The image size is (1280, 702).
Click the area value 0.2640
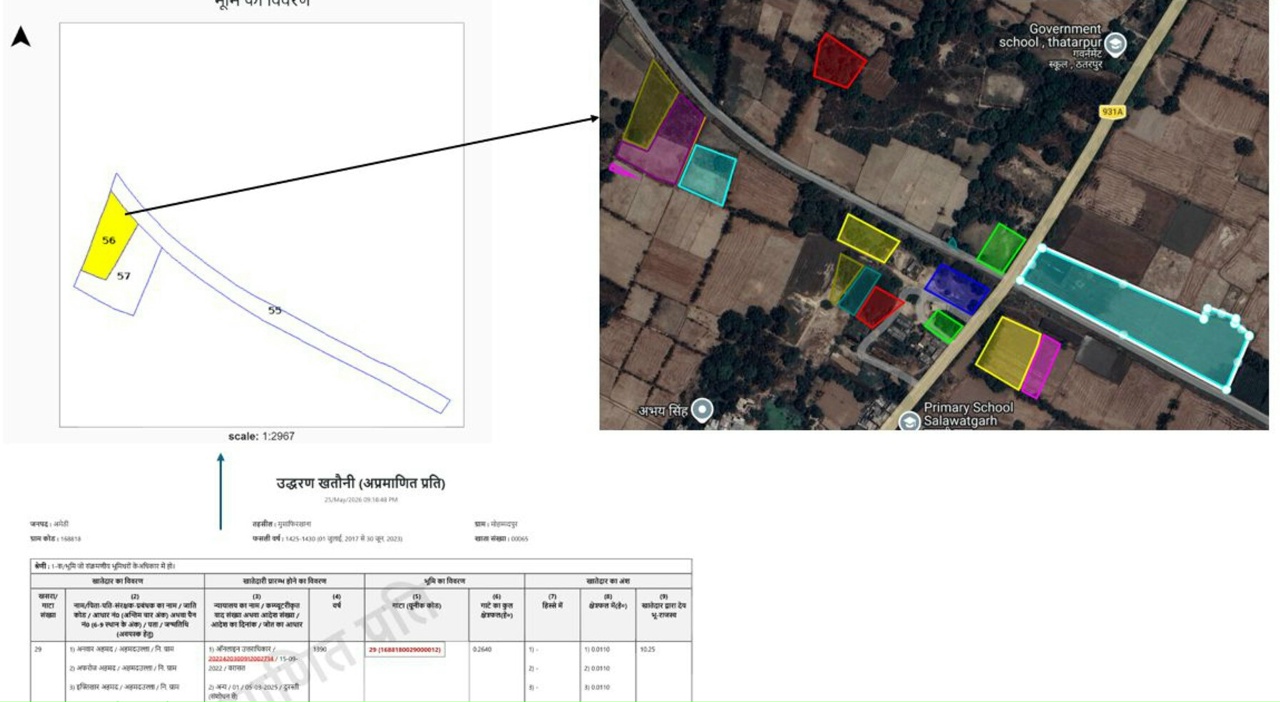(x=482, y=650)
